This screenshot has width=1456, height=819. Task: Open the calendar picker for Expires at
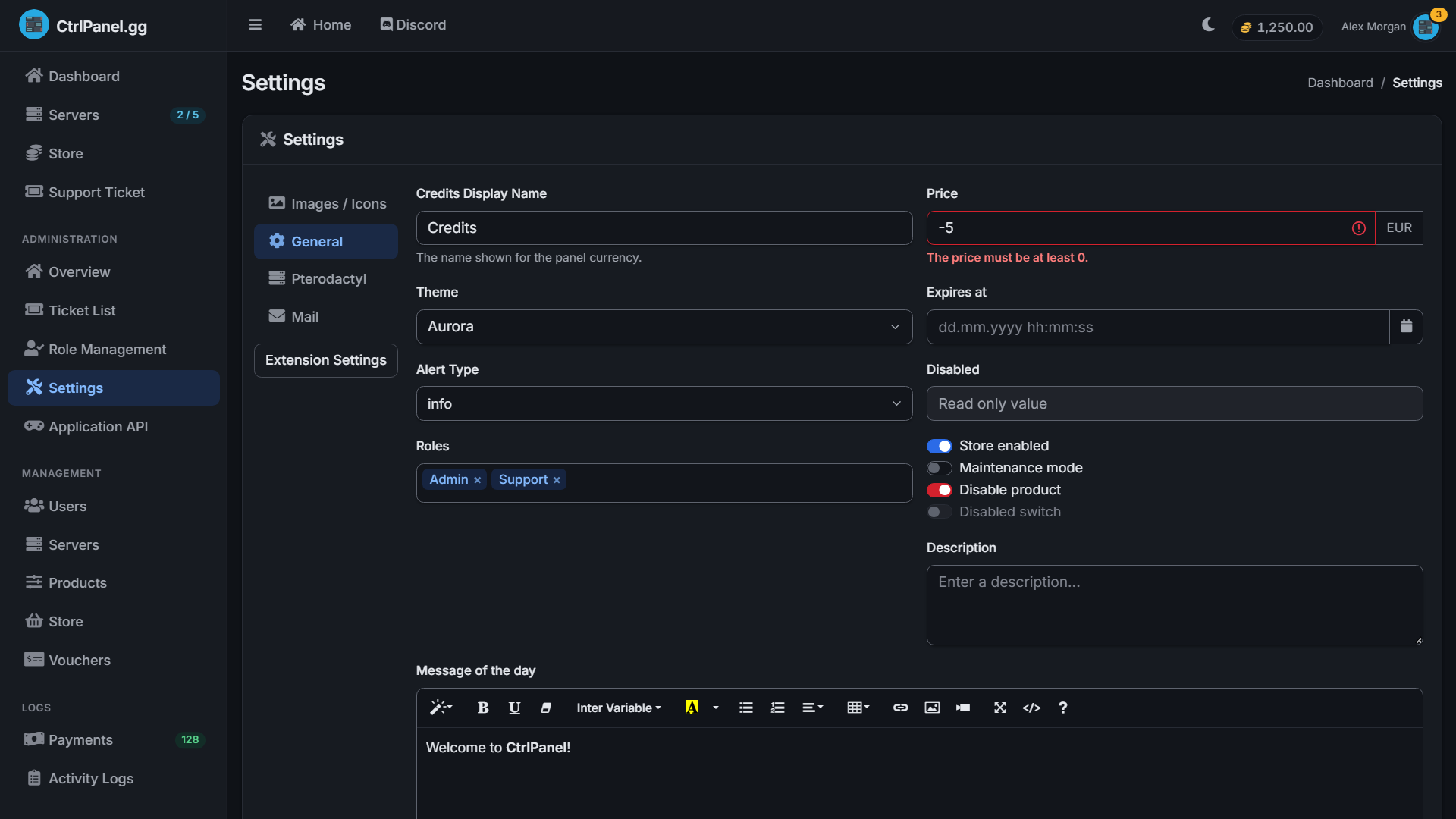1406,327
